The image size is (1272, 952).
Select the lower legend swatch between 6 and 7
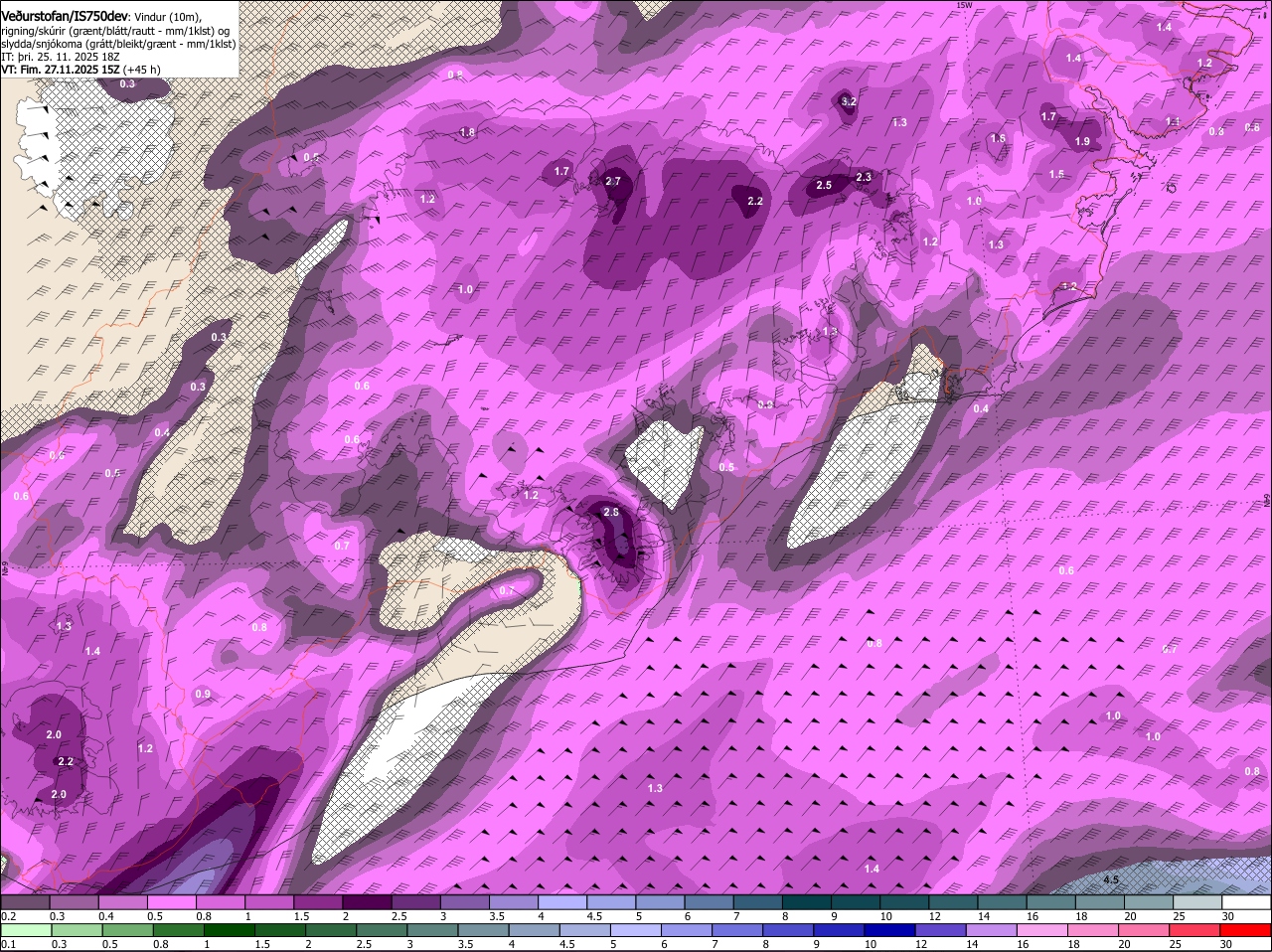(x=689, y=930)
